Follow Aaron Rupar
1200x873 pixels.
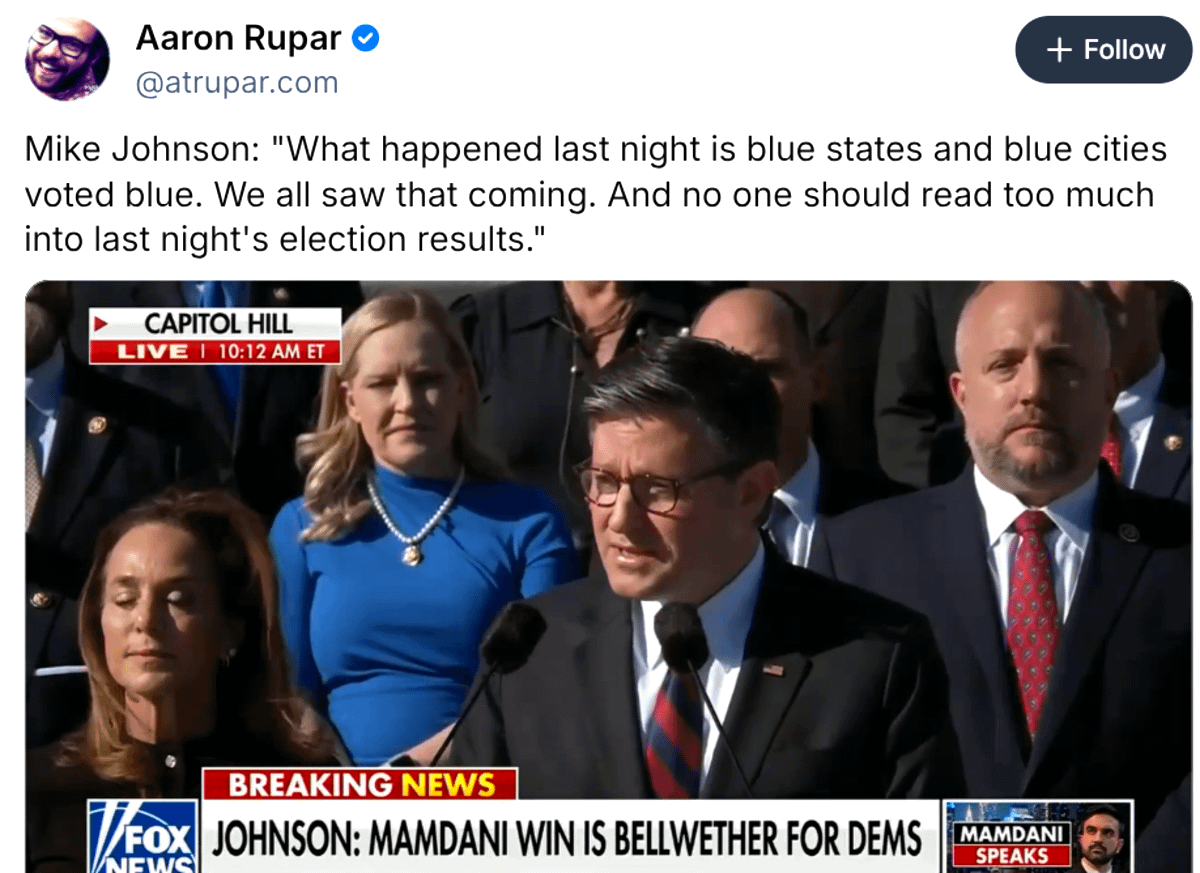point(1104,50)
